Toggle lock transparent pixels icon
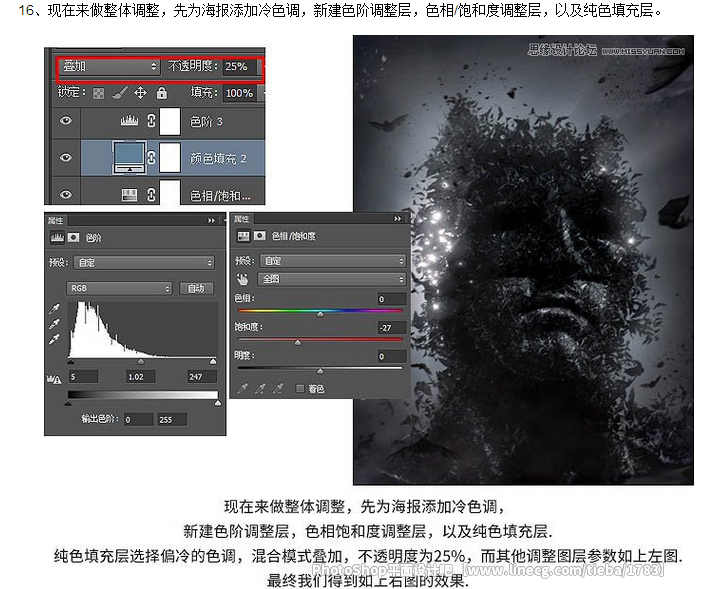Viewport: 720px width, 589px height. (98, 94)
